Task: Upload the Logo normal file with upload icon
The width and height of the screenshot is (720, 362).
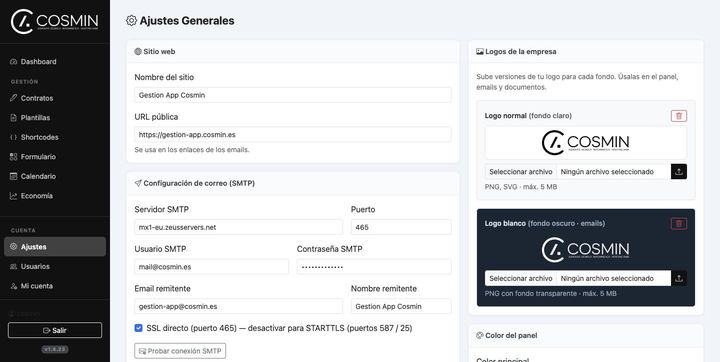Action: (679, 172)
